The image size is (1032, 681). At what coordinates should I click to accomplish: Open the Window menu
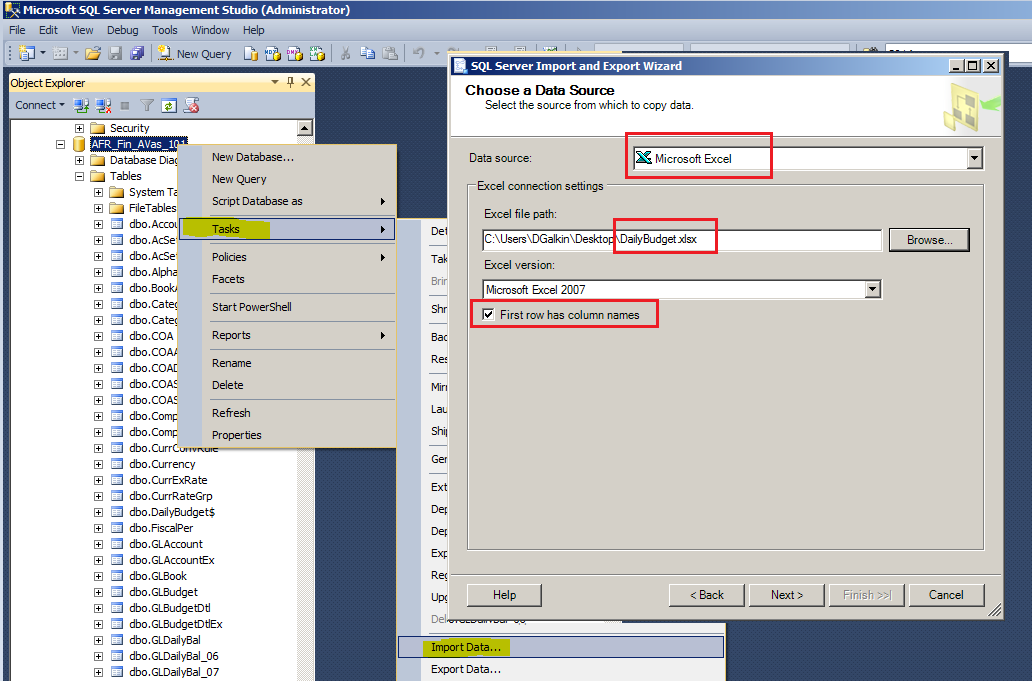pos(210,30)
